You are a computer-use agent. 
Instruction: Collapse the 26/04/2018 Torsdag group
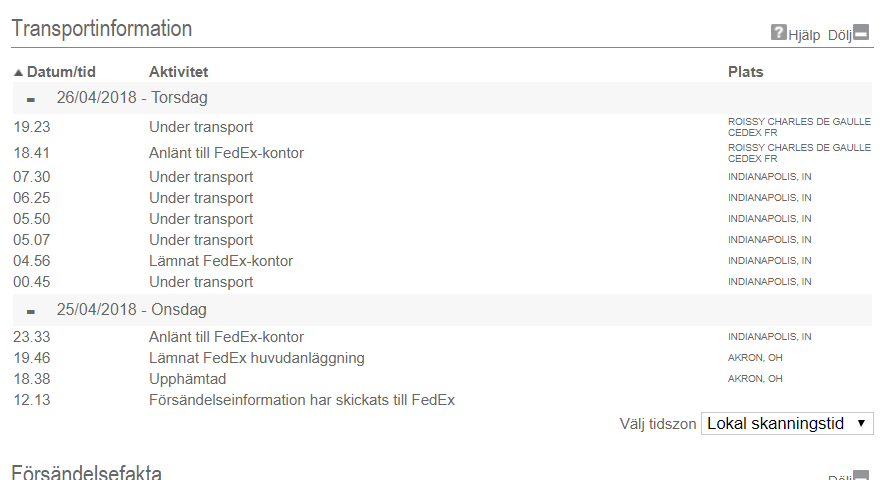click(x=31, y=100)
